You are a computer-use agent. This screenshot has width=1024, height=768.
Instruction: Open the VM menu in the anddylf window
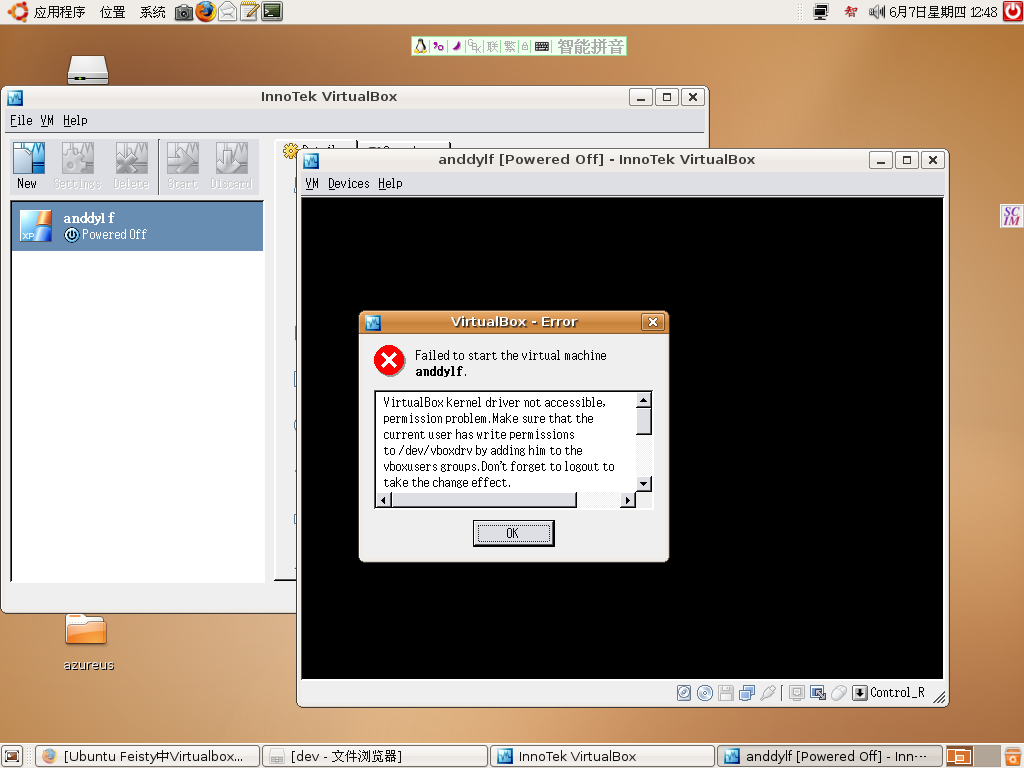pos(312,184)
